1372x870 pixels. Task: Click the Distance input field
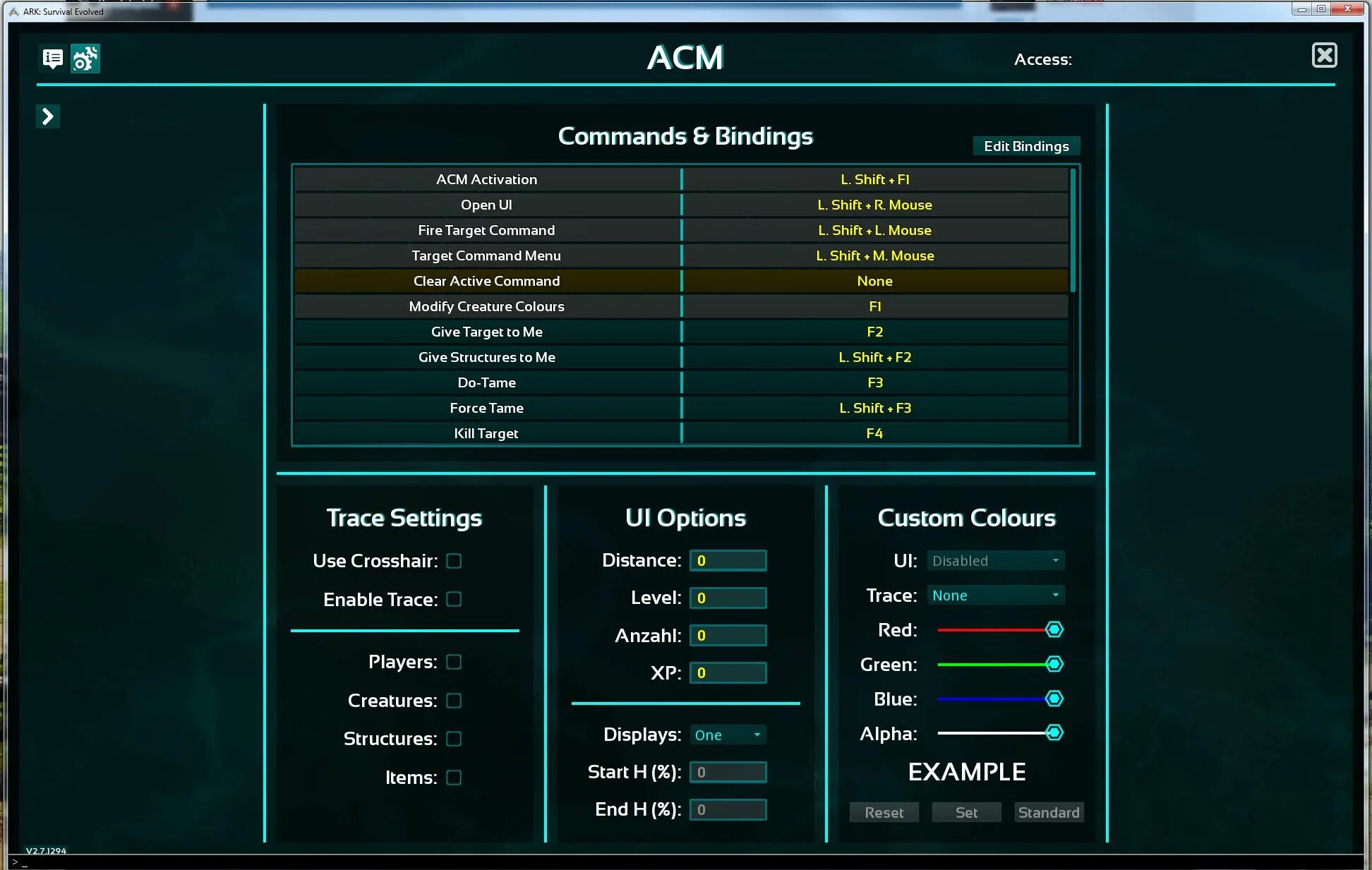[728, 560]
